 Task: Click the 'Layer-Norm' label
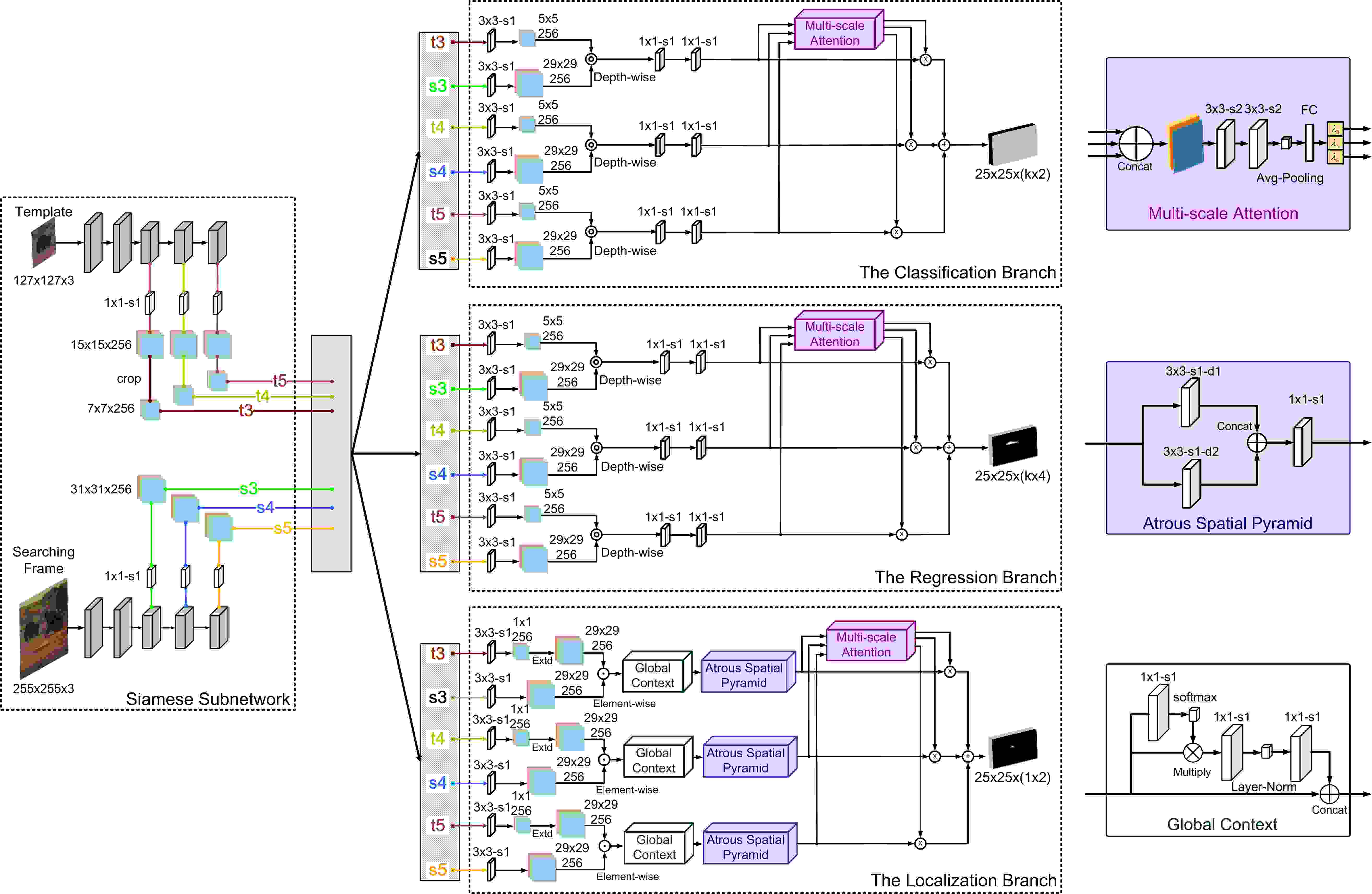click(x=1264, y=787)
